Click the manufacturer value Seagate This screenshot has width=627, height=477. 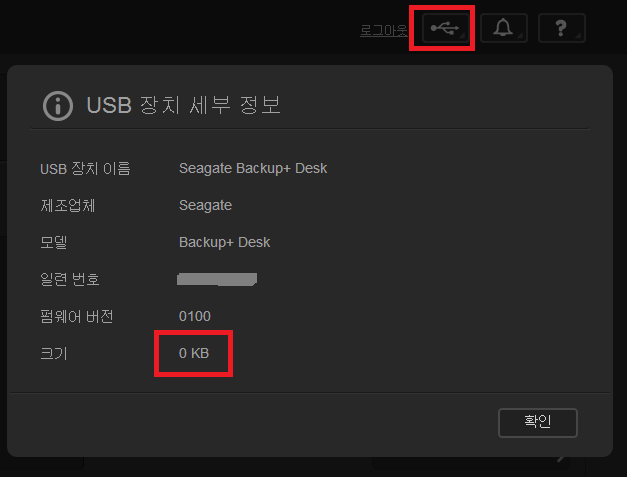click(x=205, y=206)
